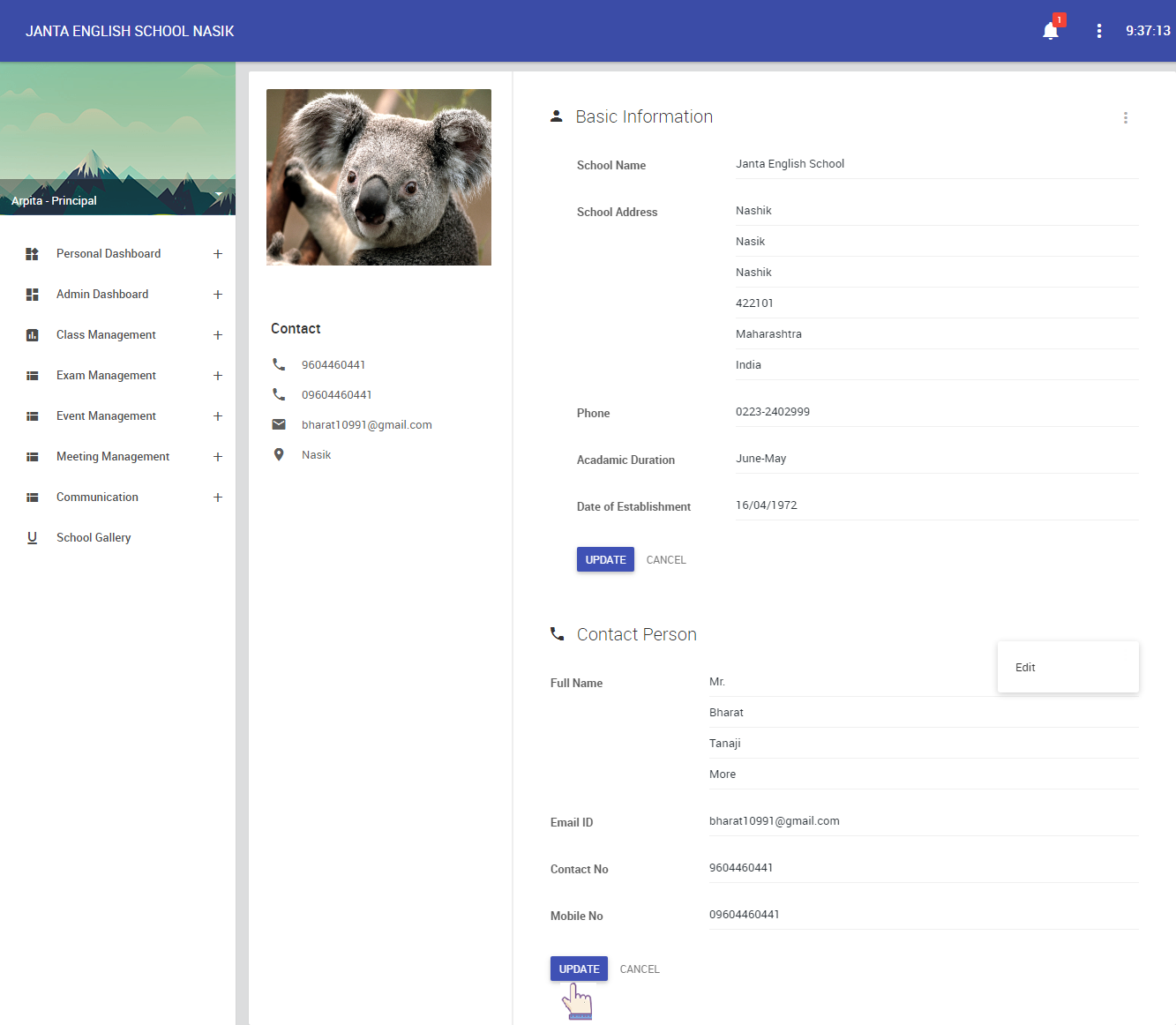This screenshot has width=1176, height=1025.
Task: Select the Communication icon in sidebar
Action: coord(32,497)
